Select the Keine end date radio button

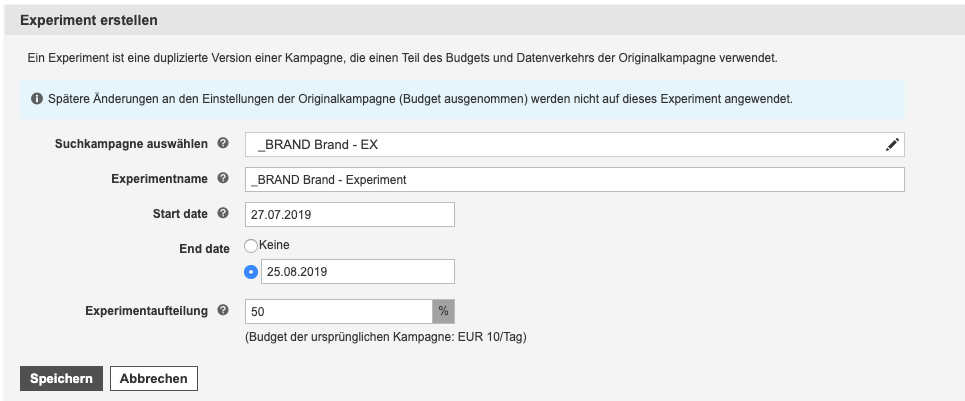[251, 246]
